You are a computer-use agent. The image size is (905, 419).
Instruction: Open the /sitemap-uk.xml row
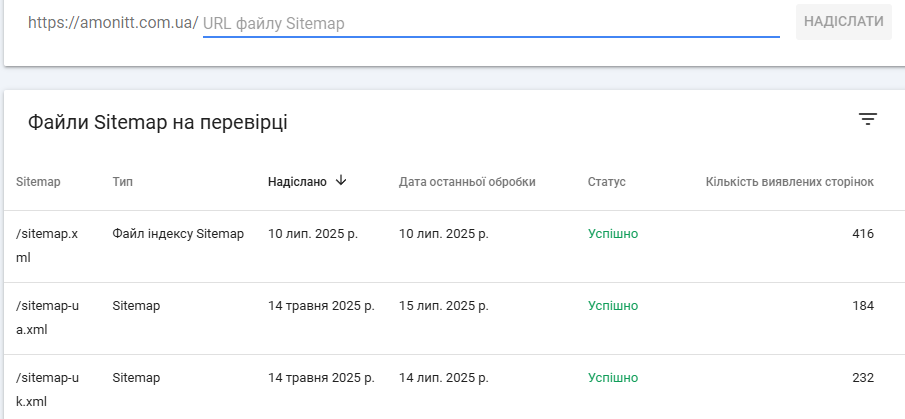454,387
